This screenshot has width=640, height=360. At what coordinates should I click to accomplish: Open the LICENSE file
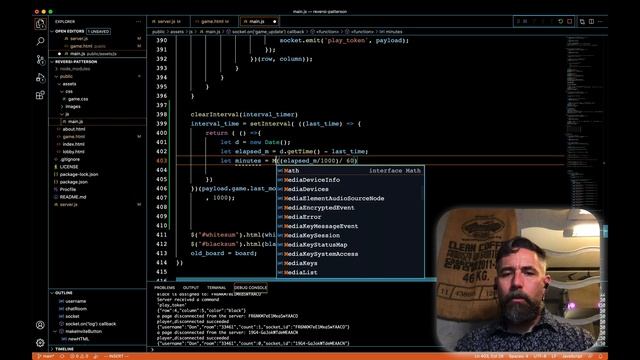pos(69,167)
